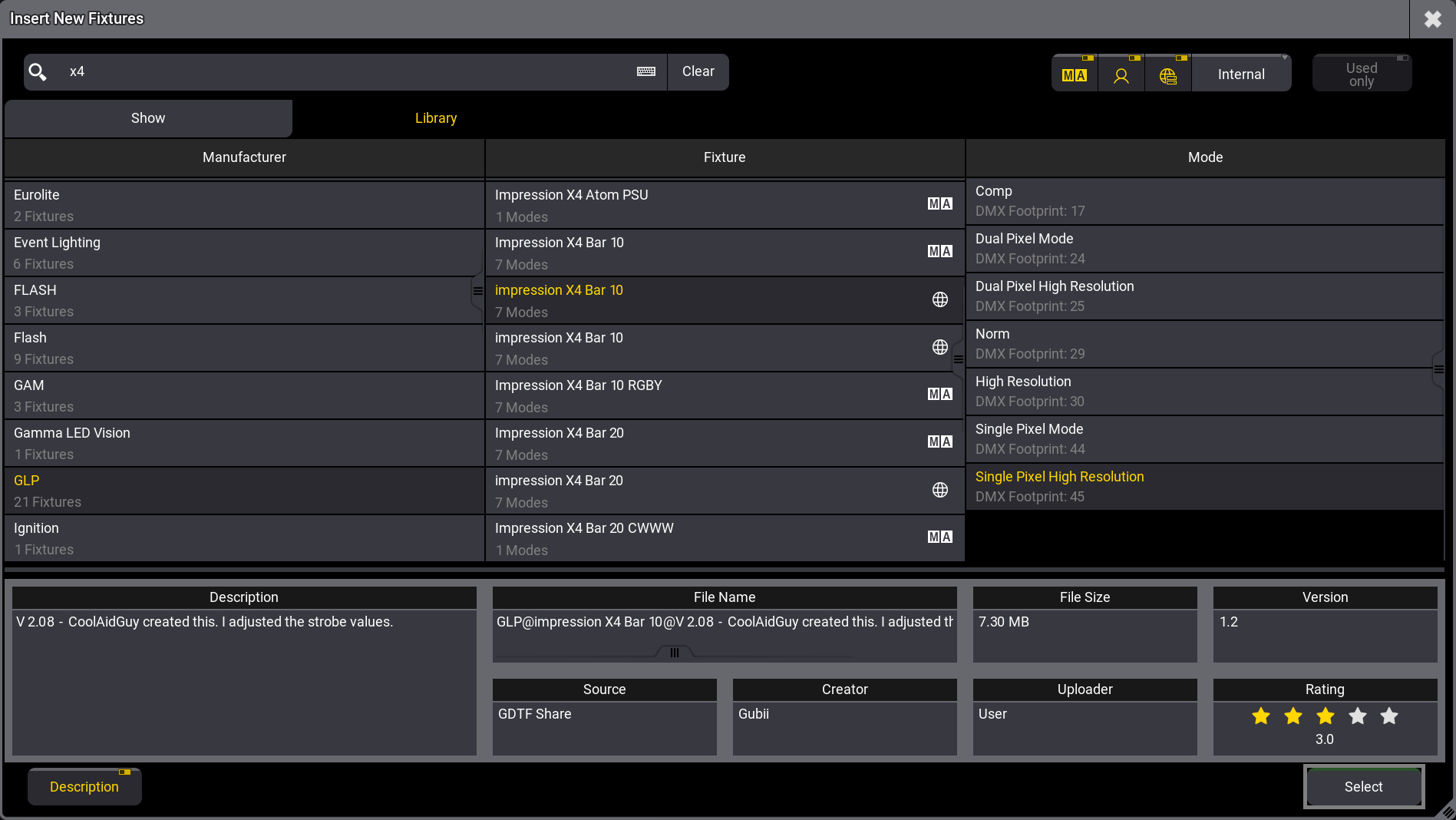Switch to the Show tab

pyautogui.click(x=148, y=118)
